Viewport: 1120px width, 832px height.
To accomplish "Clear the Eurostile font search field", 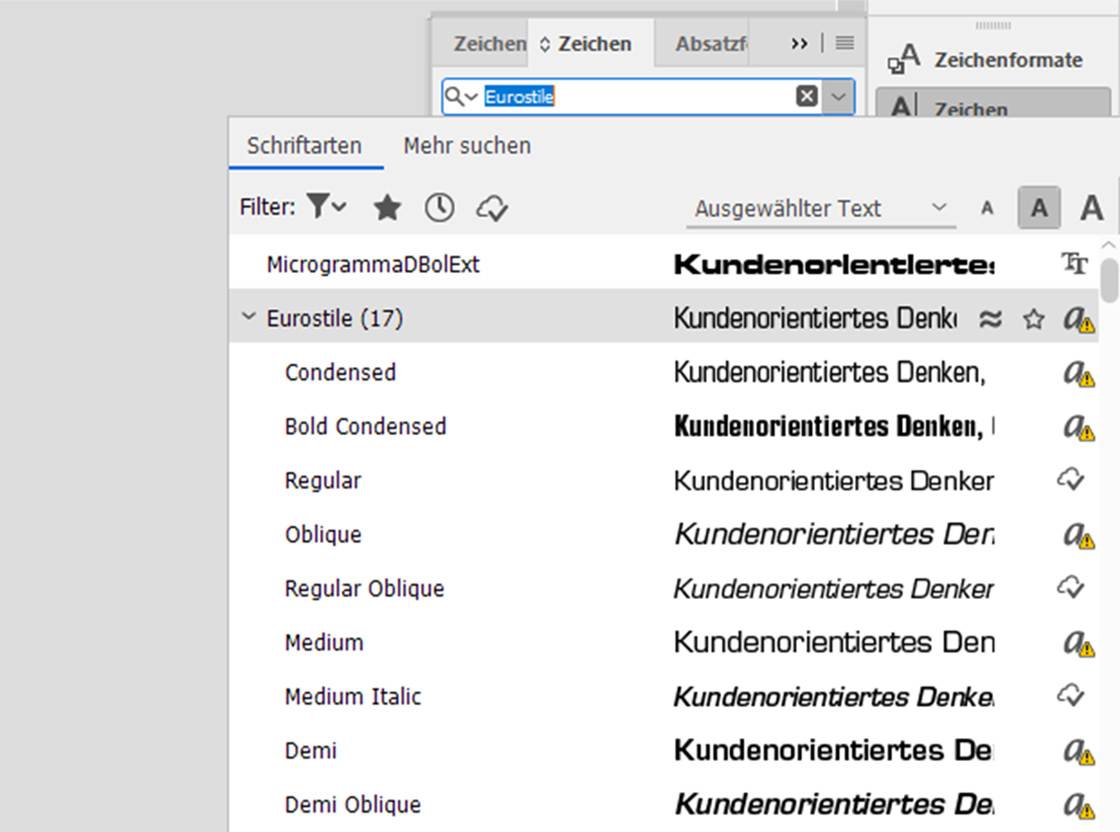I will click(x=806, y=96).
